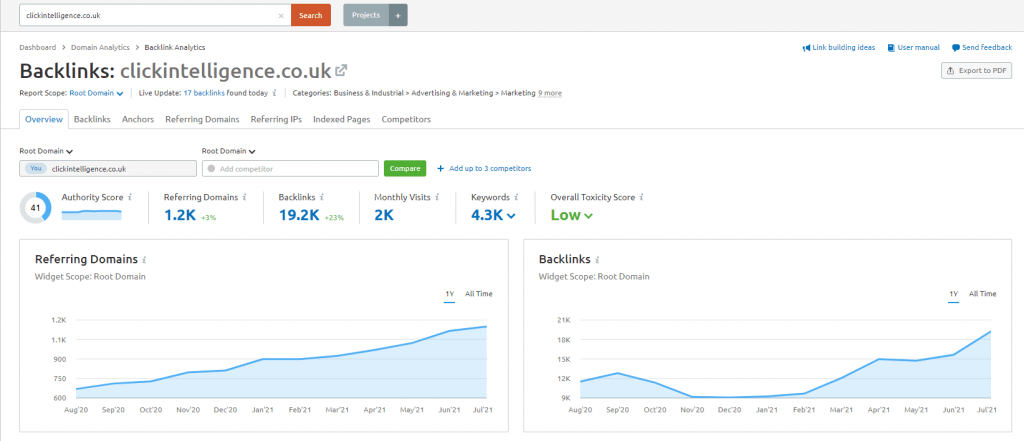
Task: Click Add up to 3 competitors link
Action: point(490,169)
